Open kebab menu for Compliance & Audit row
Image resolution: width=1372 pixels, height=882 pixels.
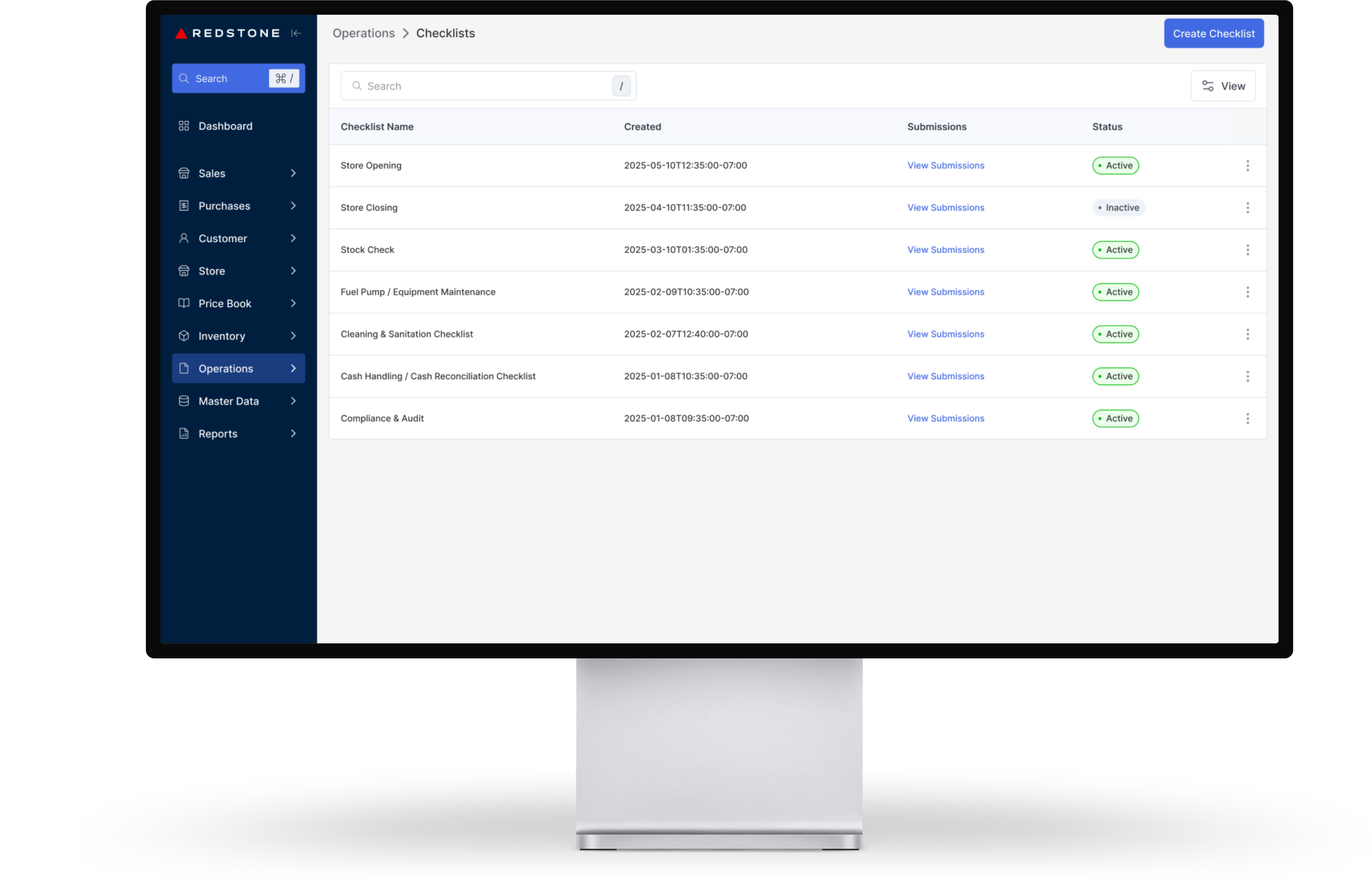(1247, 419)
